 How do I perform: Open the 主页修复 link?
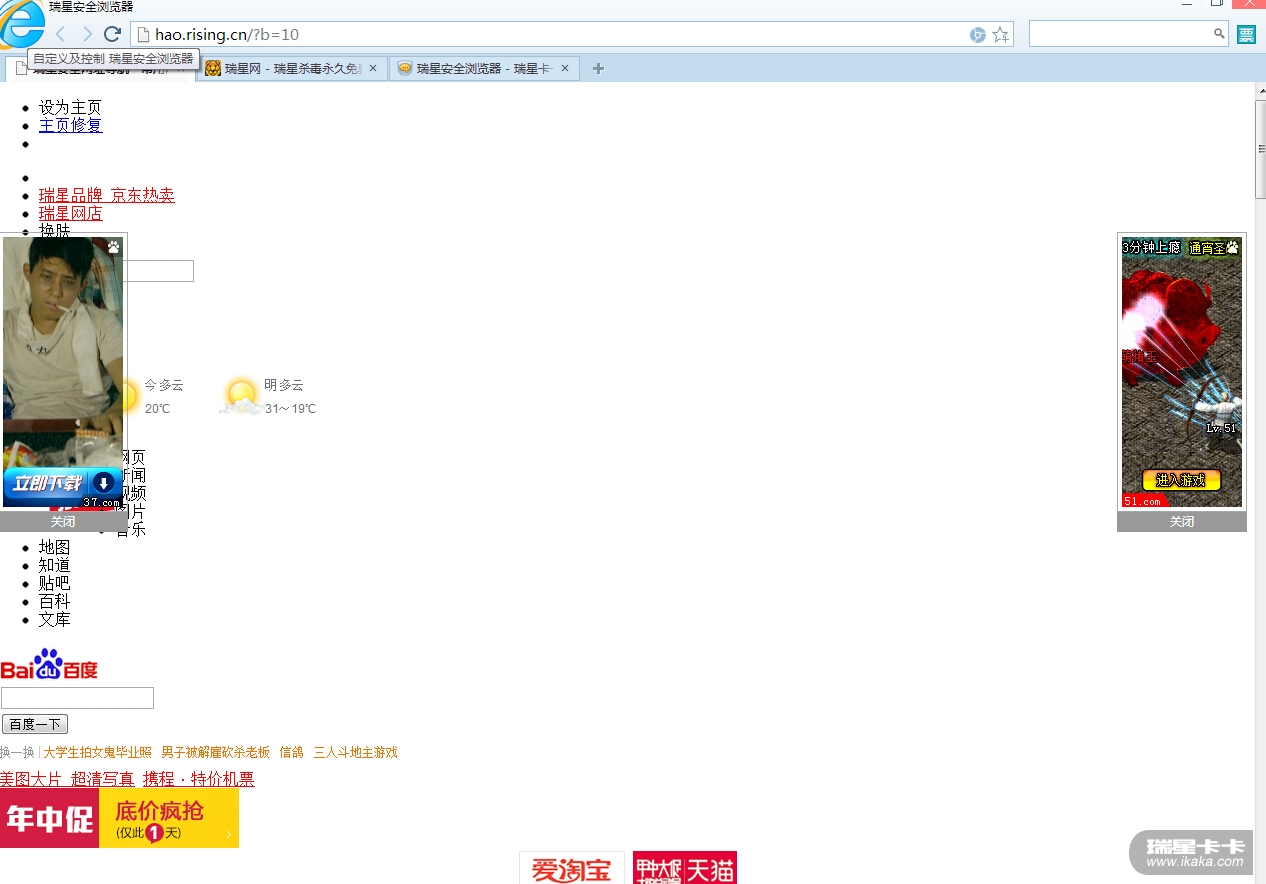71,125
